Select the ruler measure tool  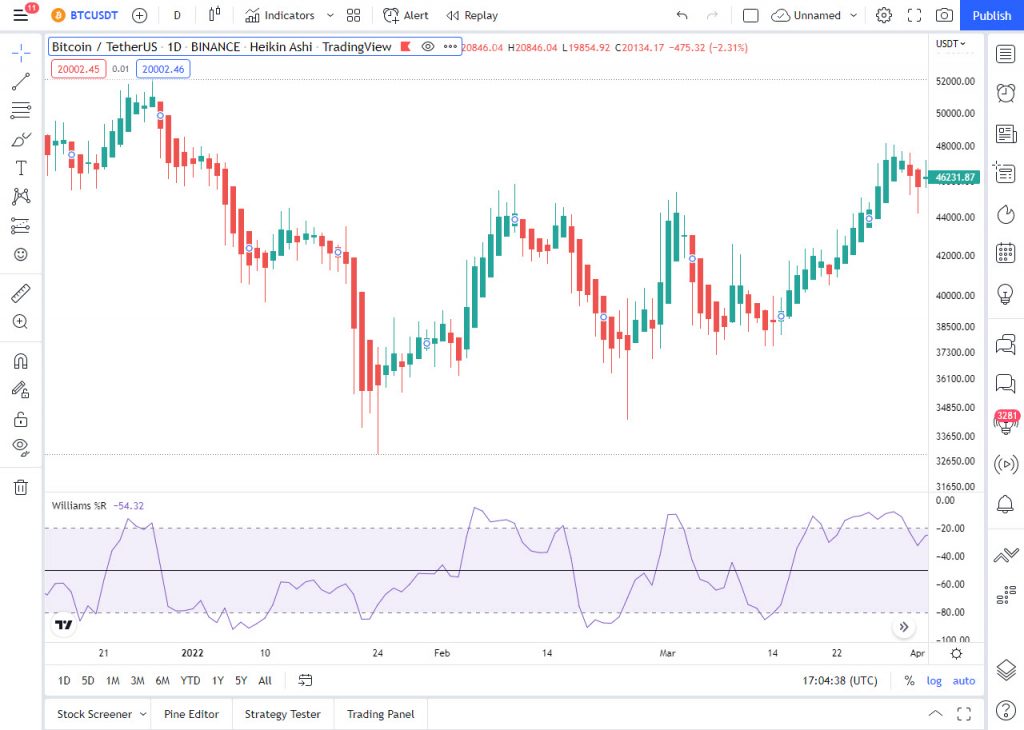pos(21,293)
